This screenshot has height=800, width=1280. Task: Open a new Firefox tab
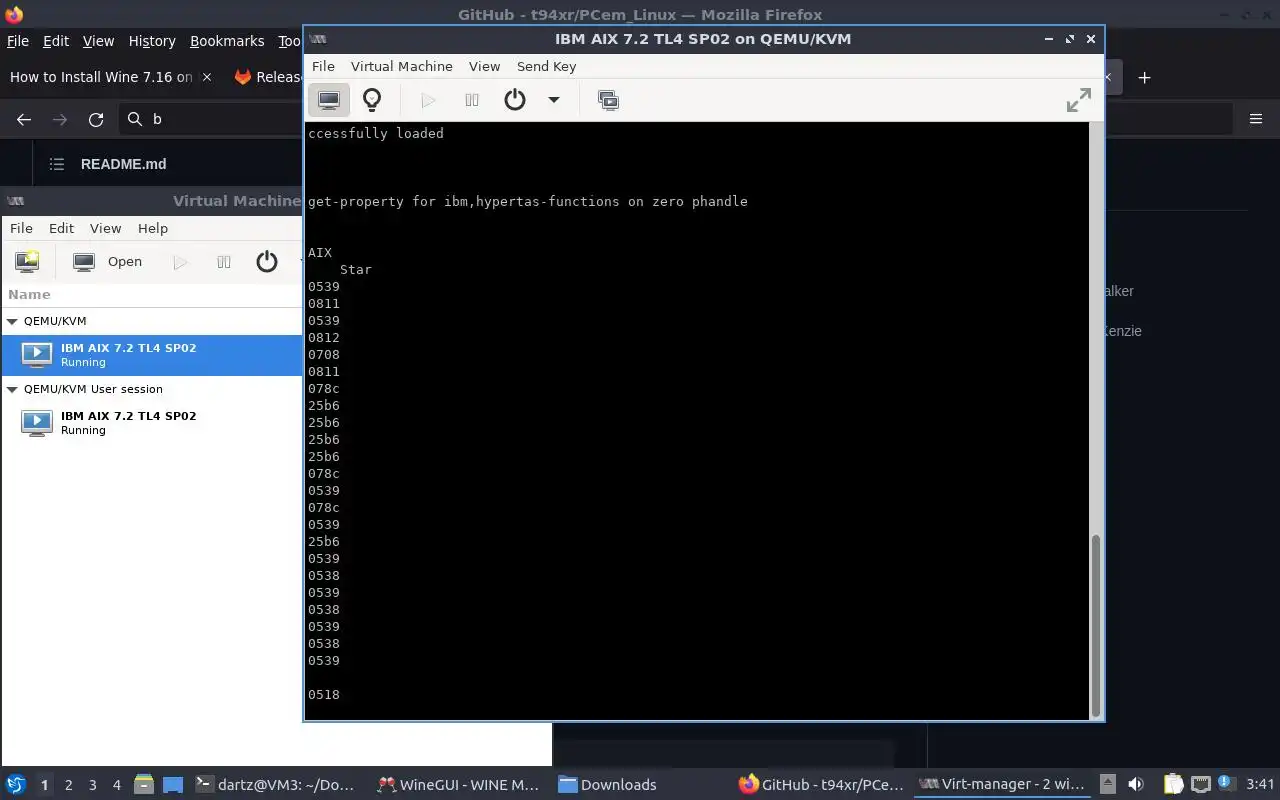pos(1144,77)
